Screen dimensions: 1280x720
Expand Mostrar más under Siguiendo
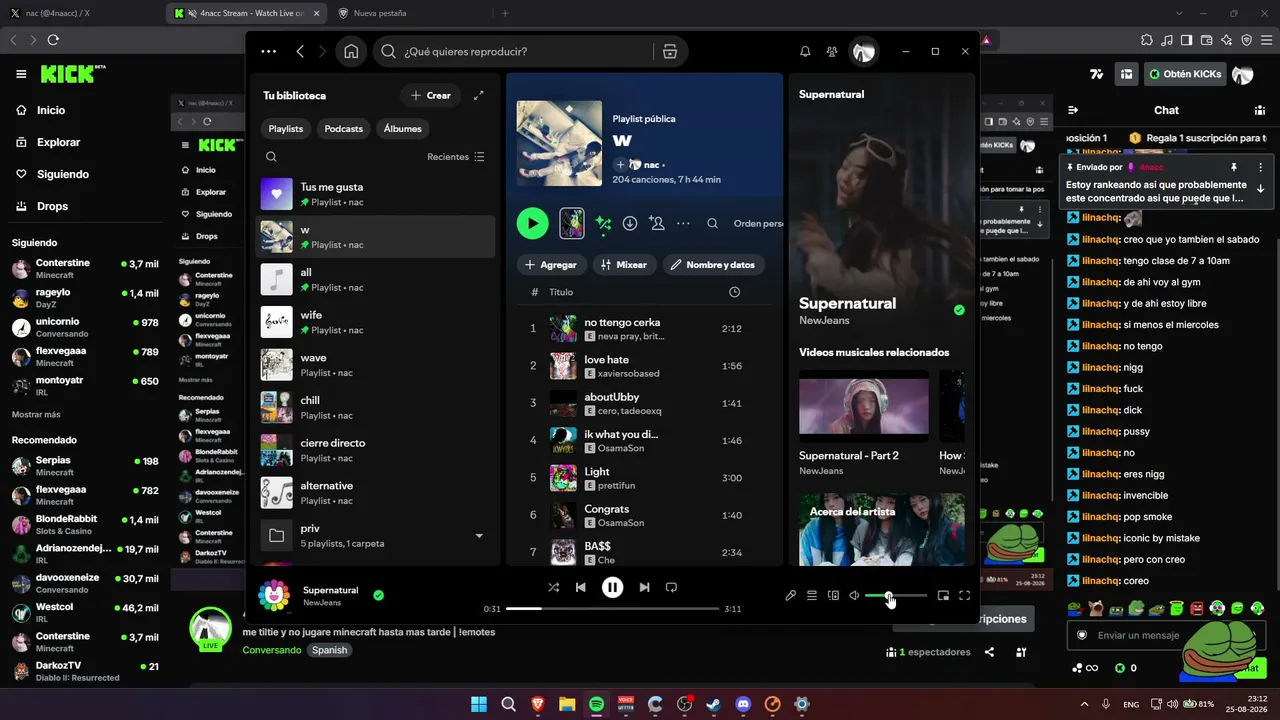tap(36, 414)
